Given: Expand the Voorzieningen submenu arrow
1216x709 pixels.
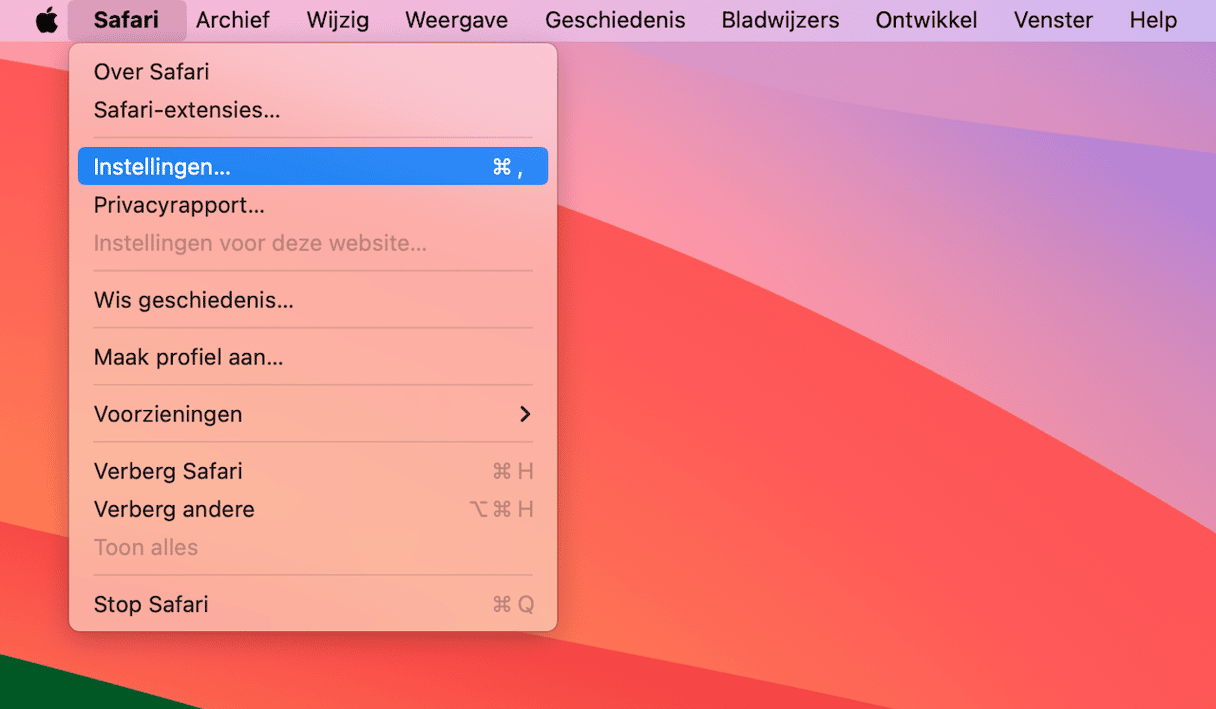Looking at the screenshot, I should point(524,414).
